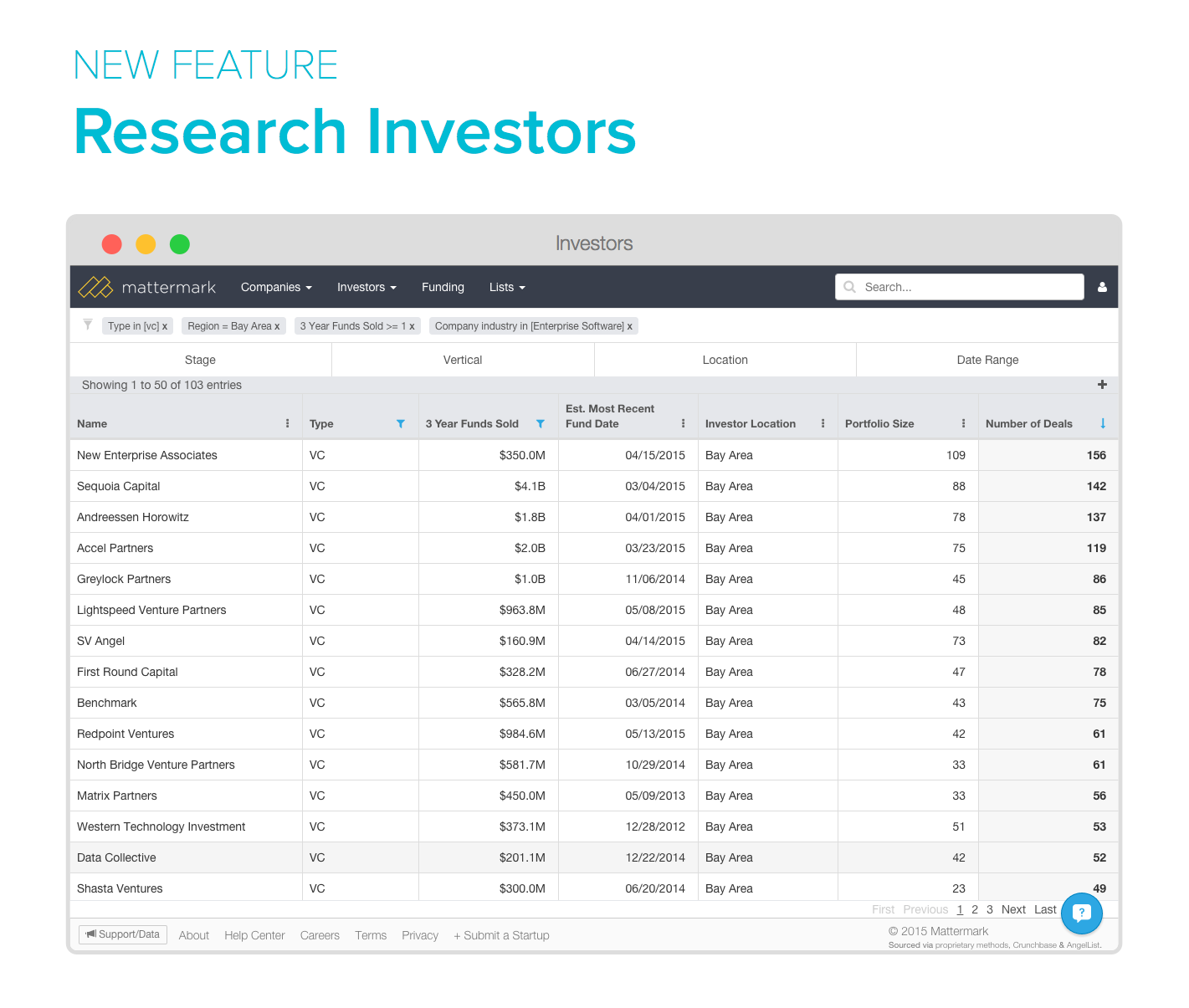1189x1008 pixels.
Task: Select the Date Range filter tab
Action: click(x=987, y=360)
